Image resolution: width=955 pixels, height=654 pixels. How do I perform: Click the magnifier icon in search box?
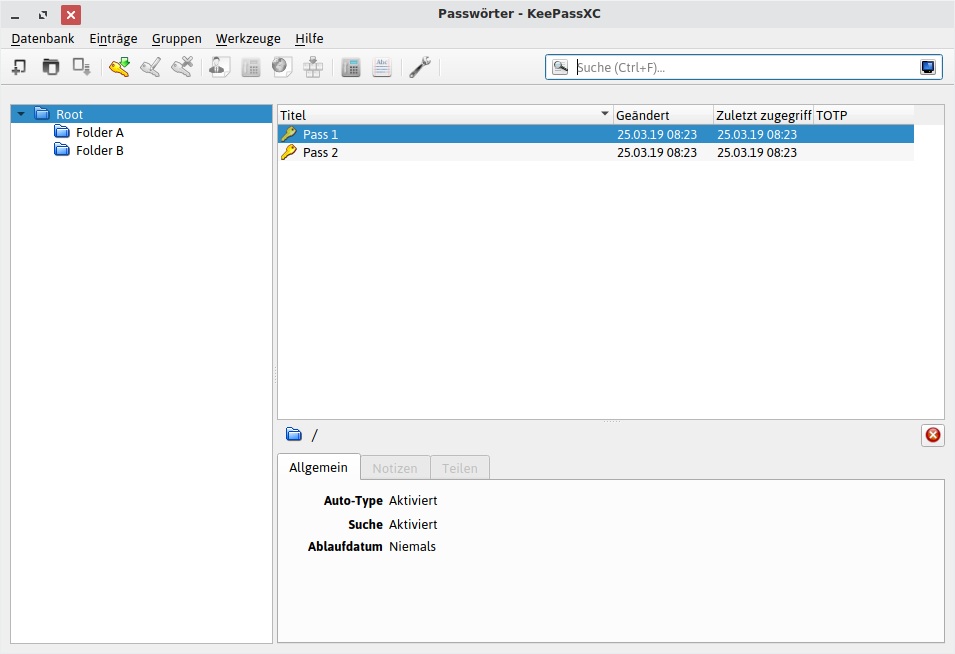click(x=560, y=67)
